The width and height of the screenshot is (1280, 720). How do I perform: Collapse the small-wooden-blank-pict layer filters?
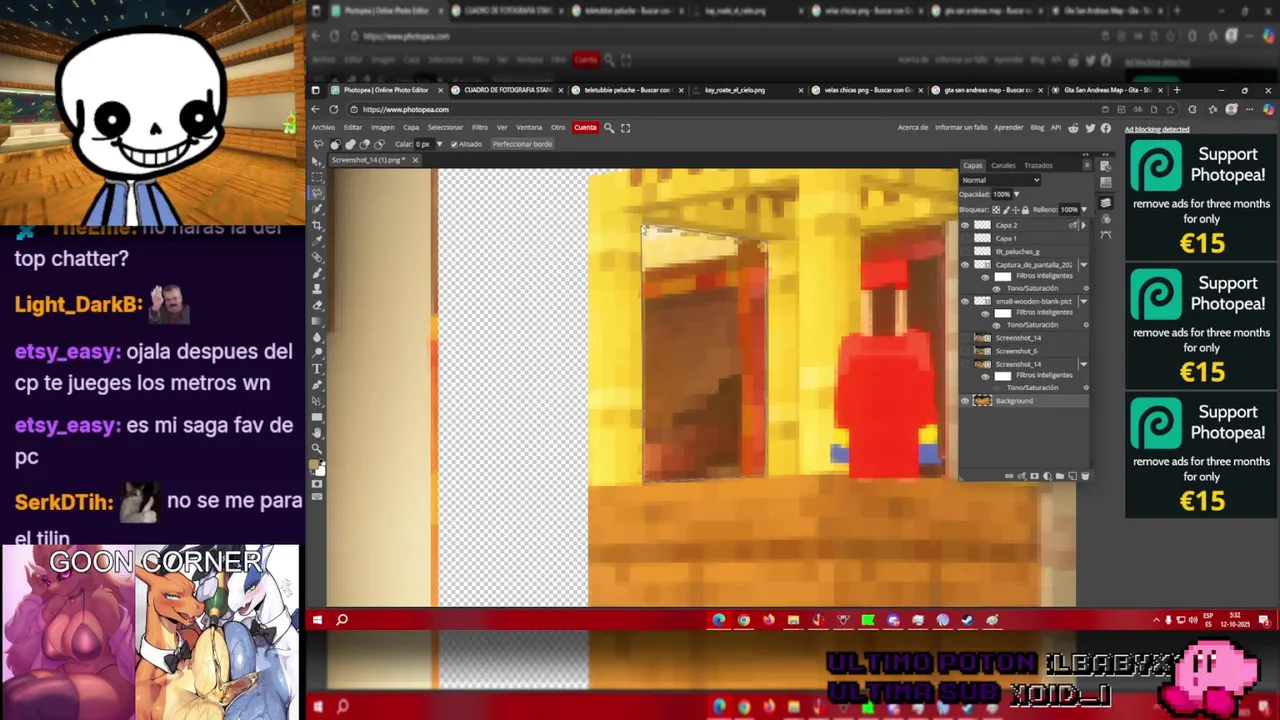coord(1084,301)
